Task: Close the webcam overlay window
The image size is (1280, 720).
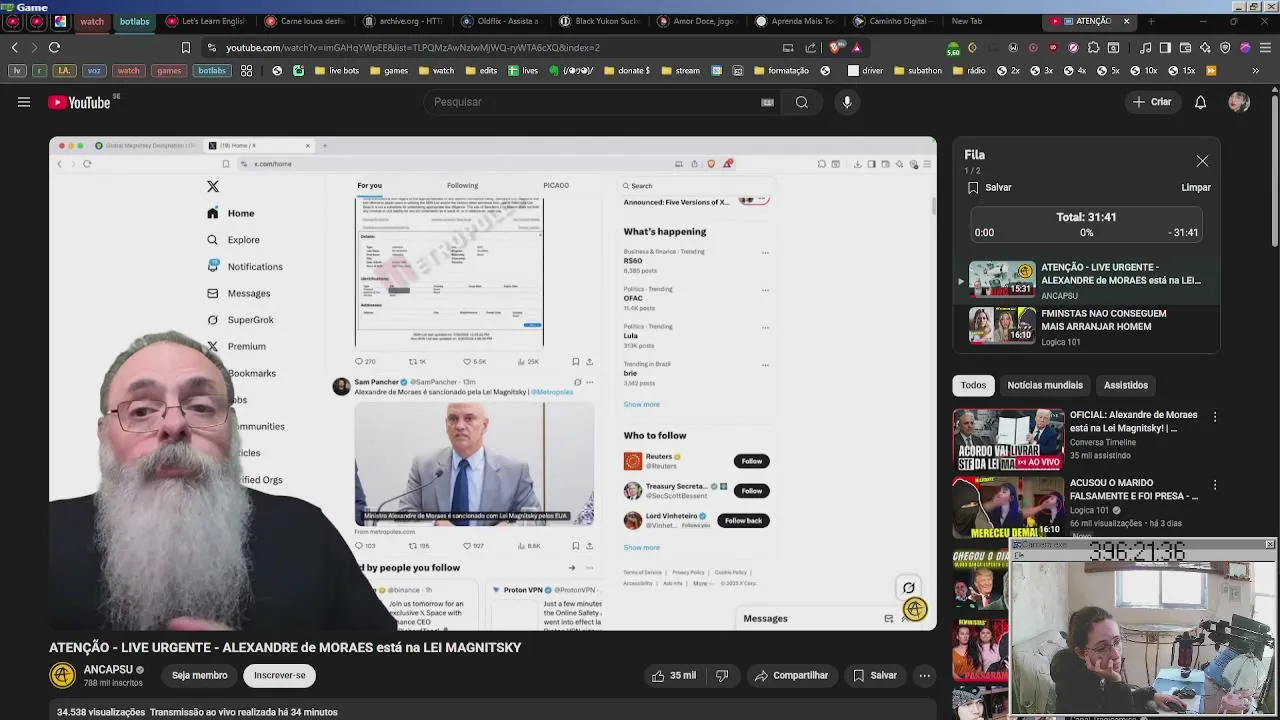Action: pos(1270,544)
